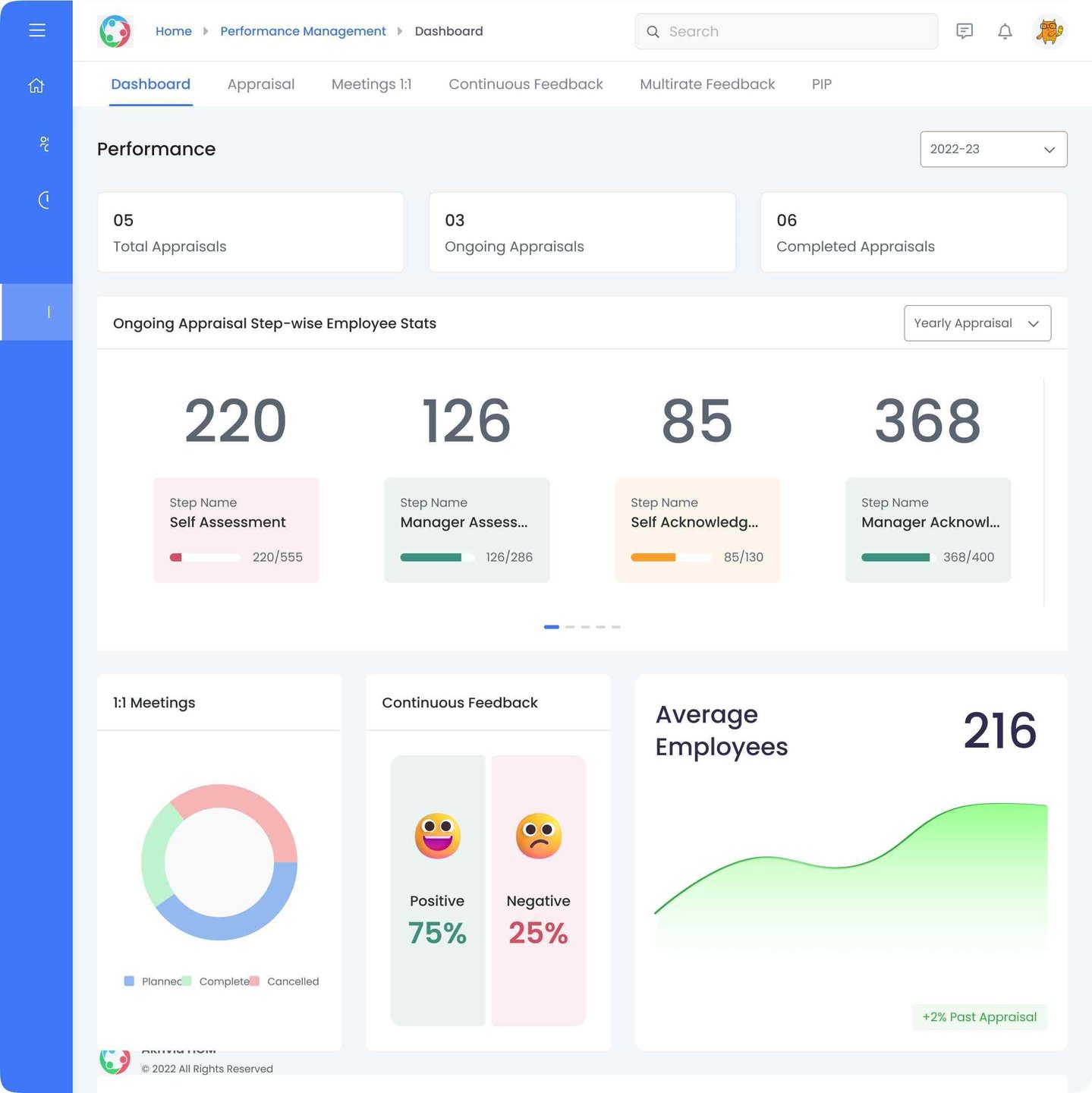Click the Self Assessment progress bar
The width and height of the screenshot is (1092, 1093).
[205, 557]
